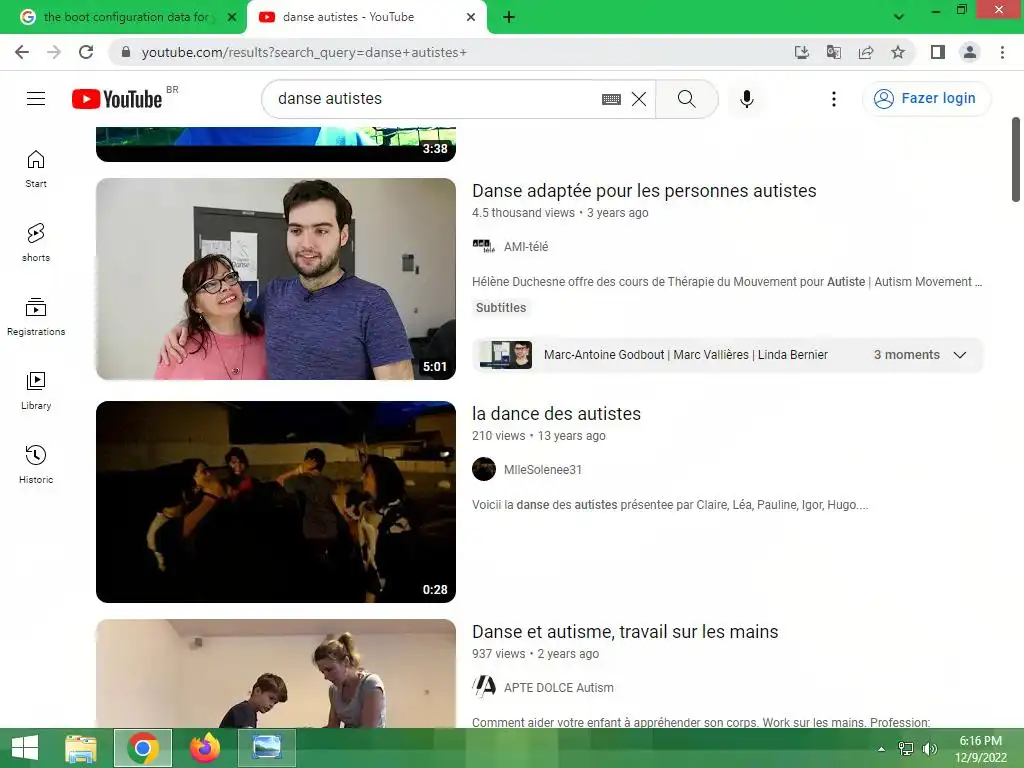Open video la dance des autistes
The height and width of the screenshot is (768, 1024).
(x=556, y=414)
